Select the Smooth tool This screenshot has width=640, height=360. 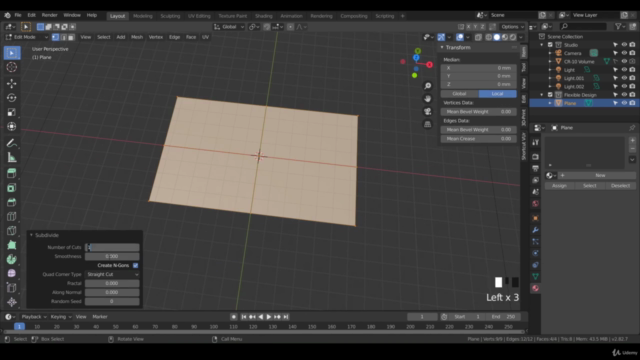(x=11, y=273)
